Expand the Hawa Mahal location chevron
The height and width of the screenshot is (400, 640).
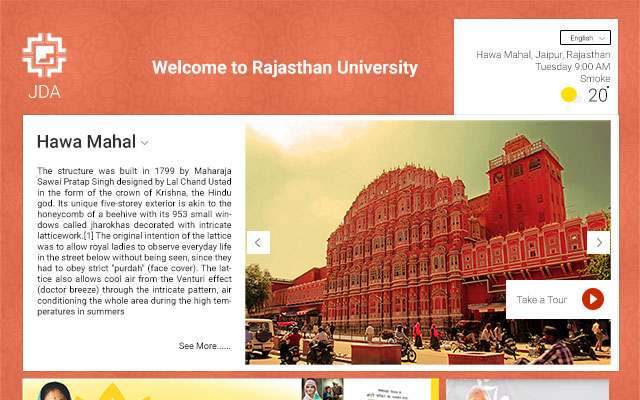click(144, 143)
